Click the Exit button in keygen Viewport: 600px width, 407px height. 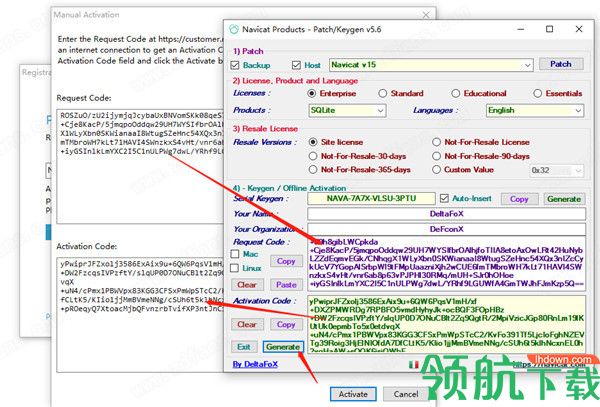coord(244,347)
